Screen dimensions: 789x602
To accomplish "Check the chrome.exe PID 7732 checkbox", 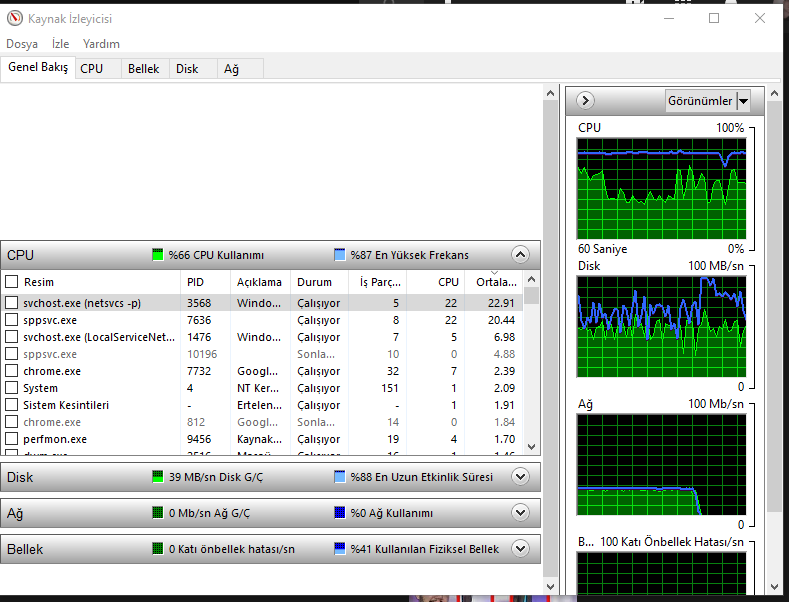I will (12, 371).
